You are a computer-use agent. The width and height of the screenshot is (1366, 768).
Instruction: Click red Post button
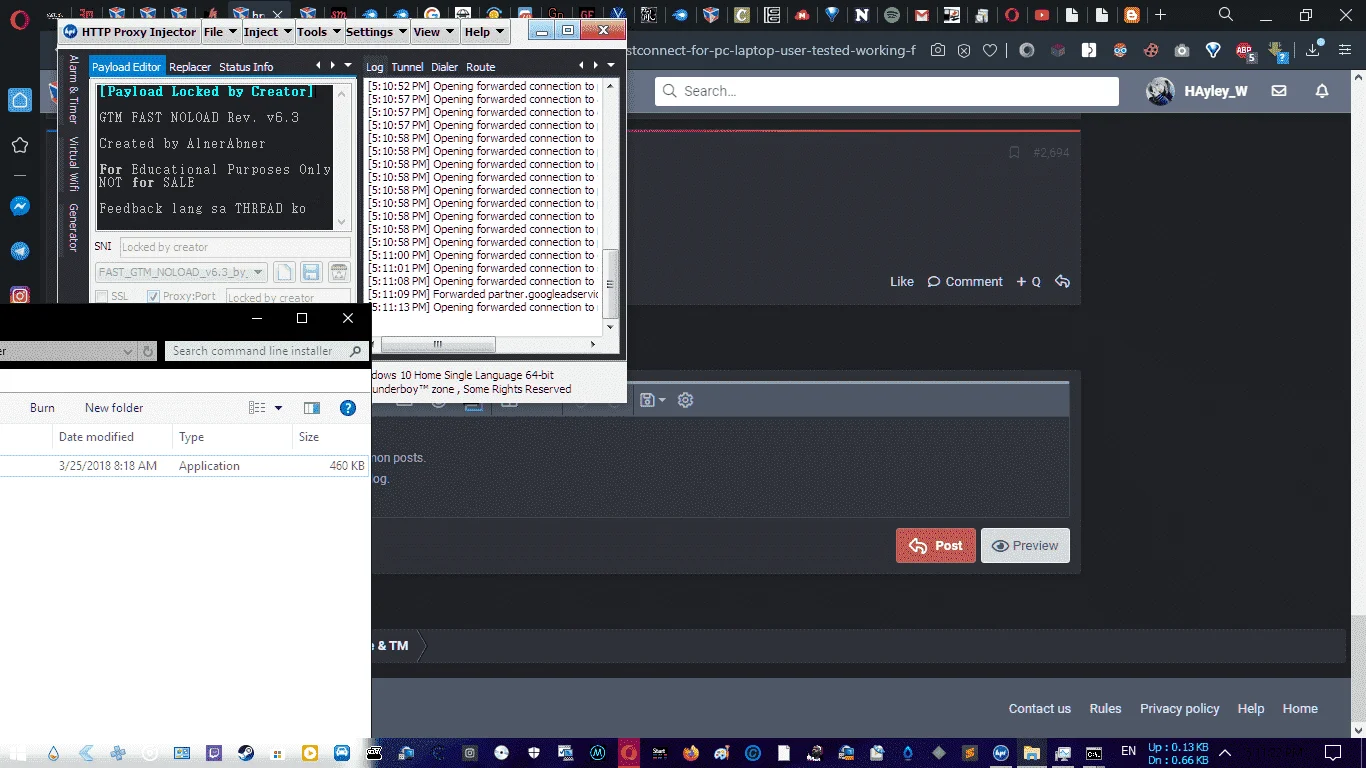coord(935,545)
